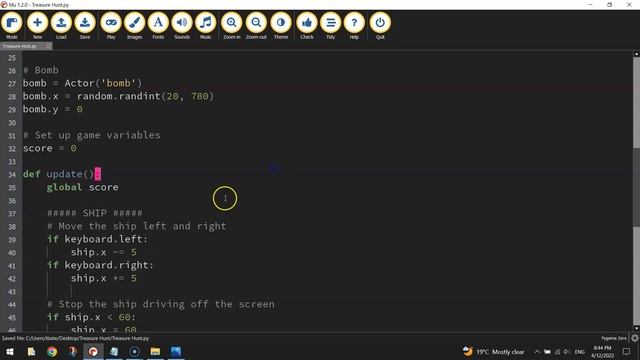This screenshot has height=360, width=640.
Task: Open the Help button
Action: pyautogui.click(x=354, y=26)
